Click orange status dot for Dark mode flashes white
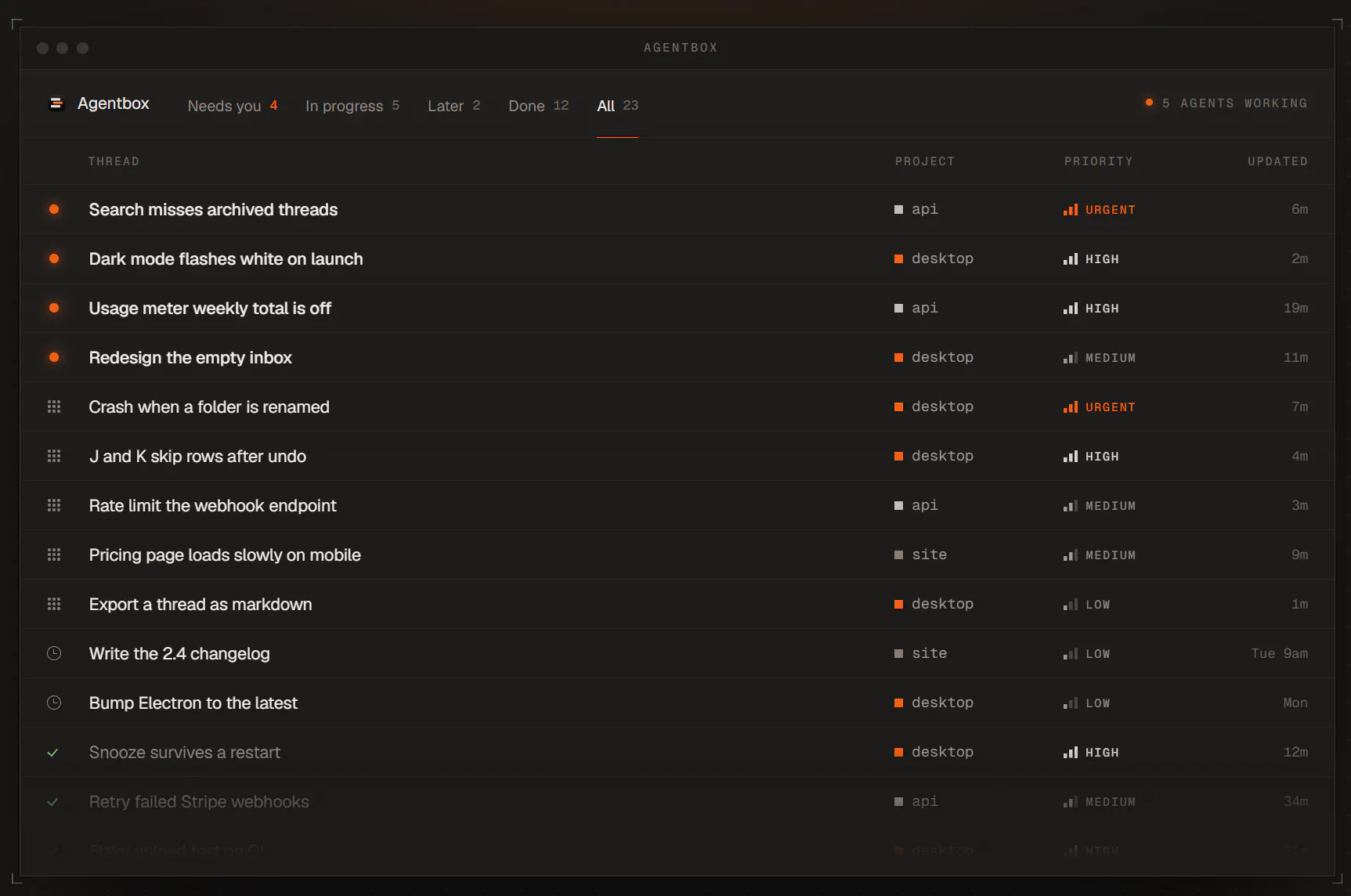 click(54, 258)
